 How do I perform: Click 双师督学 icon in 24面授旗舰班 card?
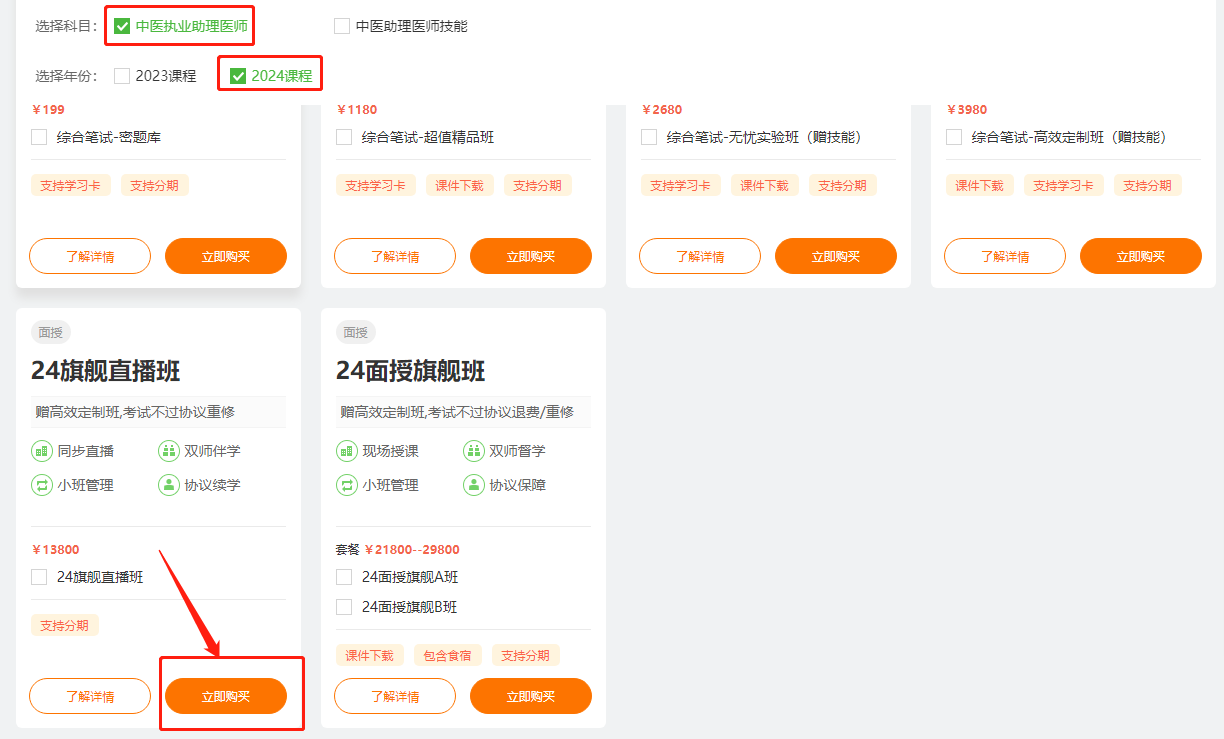click(x=473, y=451)
